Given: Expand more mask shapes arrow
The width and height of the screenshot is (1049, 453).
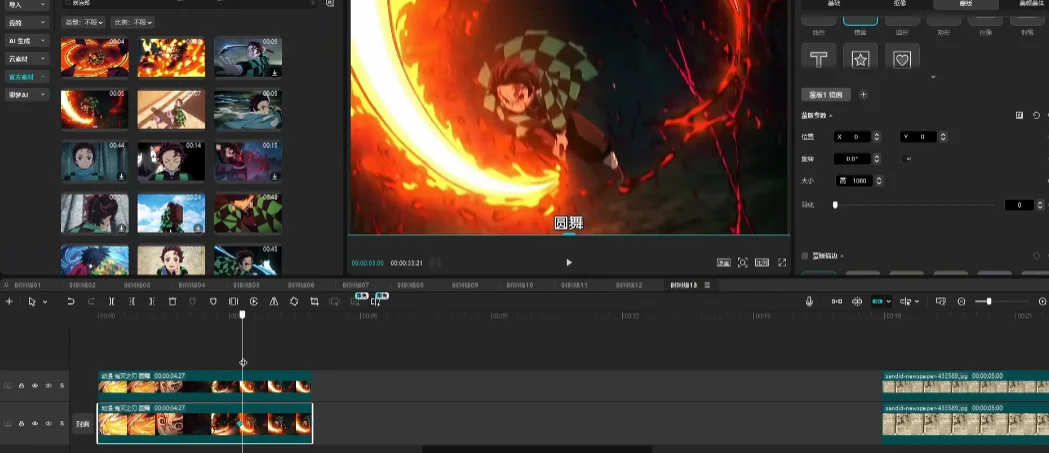Looking at the screenshot, I should (x=933, y=78).
